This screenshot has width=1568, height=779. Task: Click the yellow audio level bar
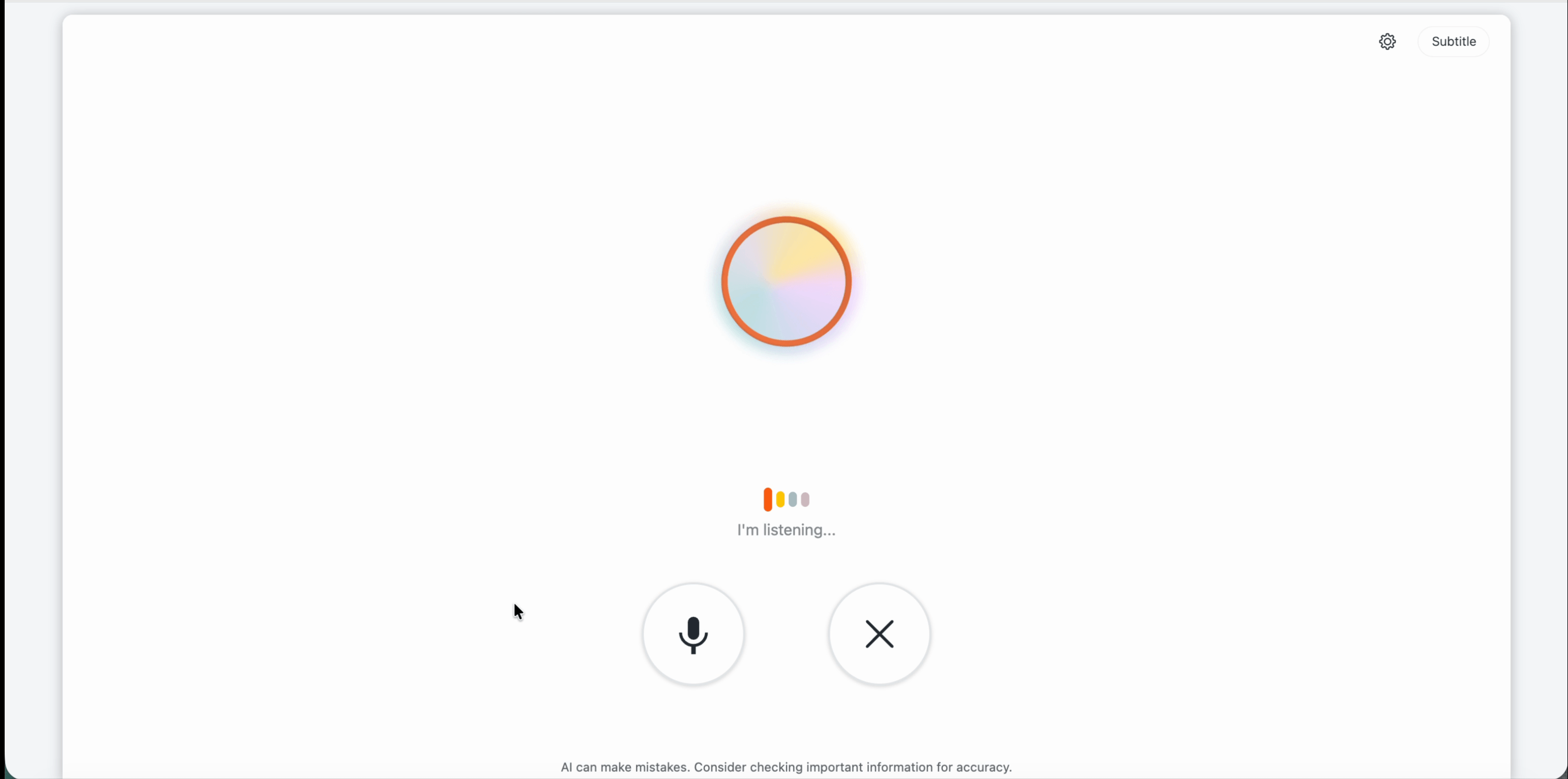click(x=780, y=500)
